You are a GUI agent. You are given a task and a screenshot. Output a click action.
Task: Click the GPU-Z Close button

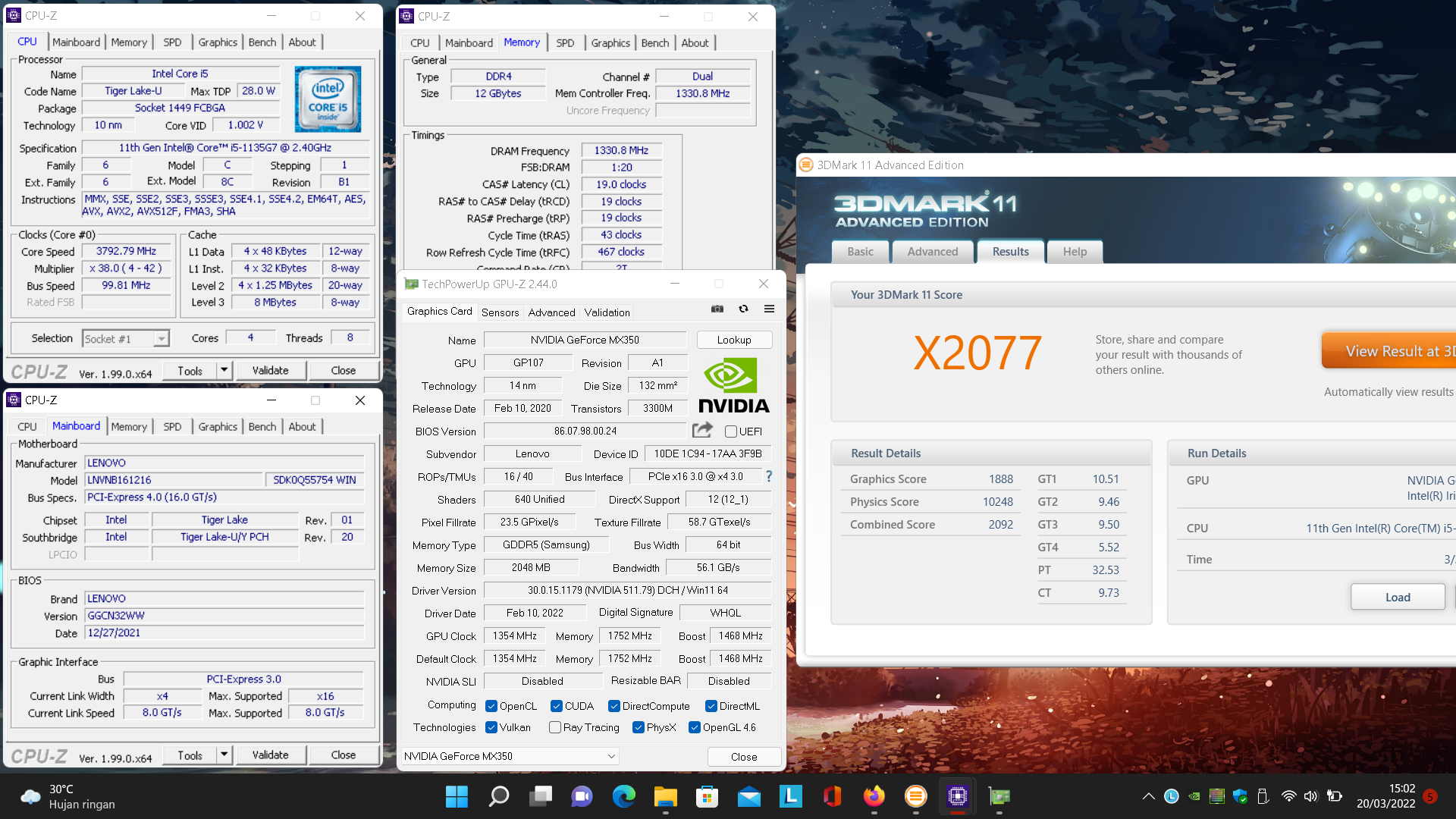(744, 757)
